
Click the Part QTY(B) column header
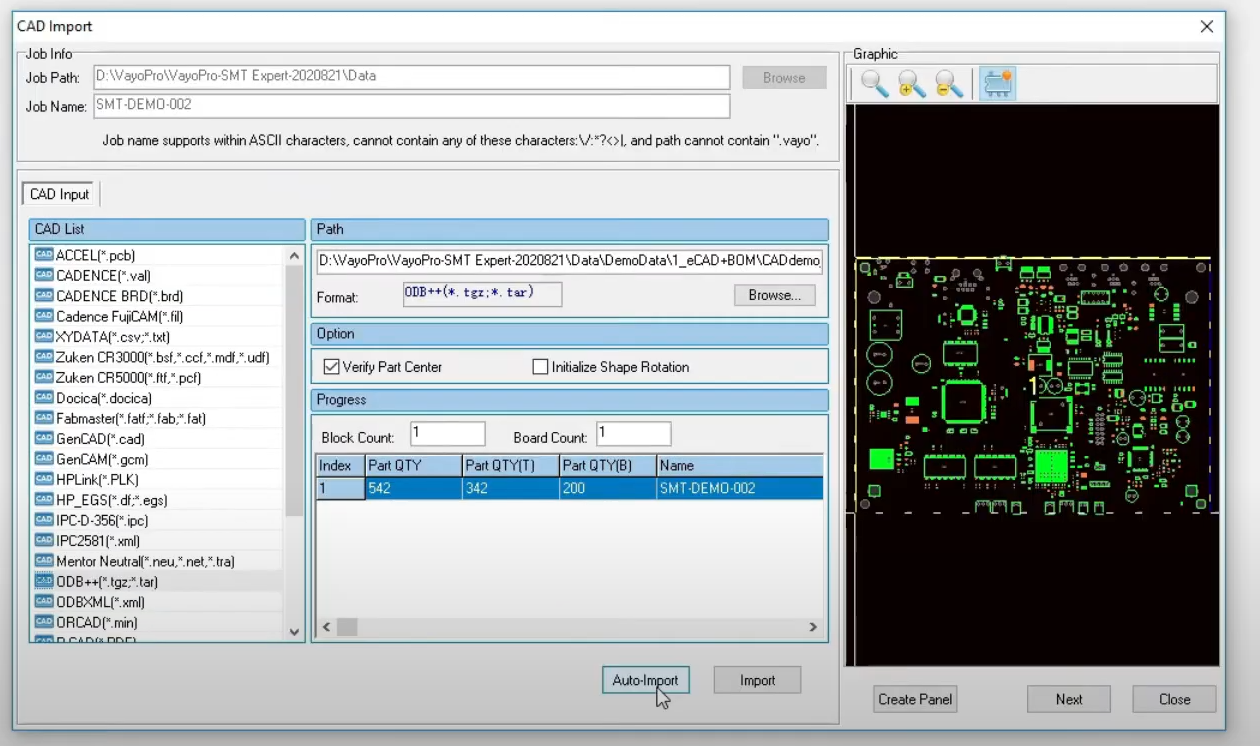pos(608,465)
